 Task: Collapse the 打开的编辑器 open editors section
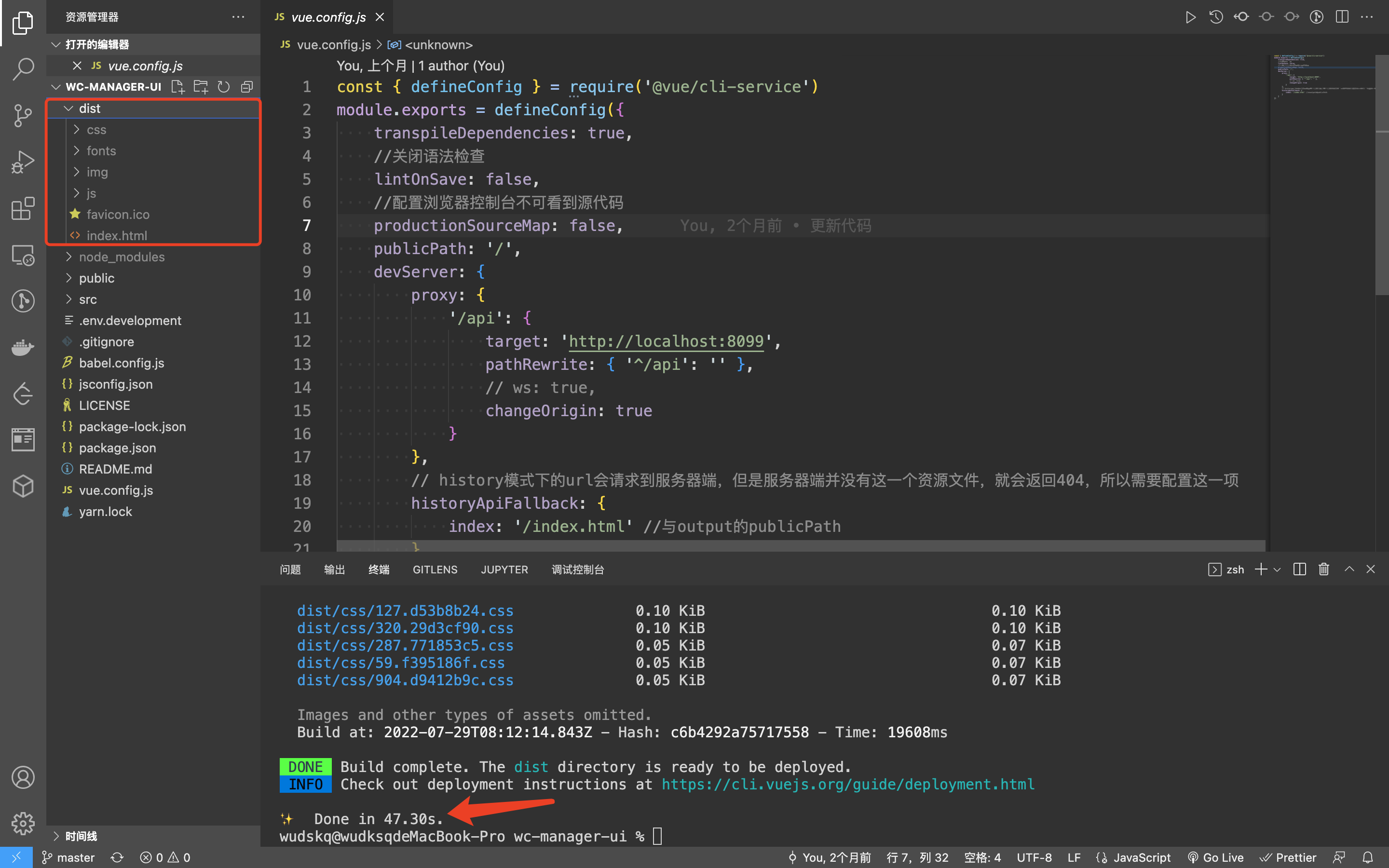click(x=153, y=45)
